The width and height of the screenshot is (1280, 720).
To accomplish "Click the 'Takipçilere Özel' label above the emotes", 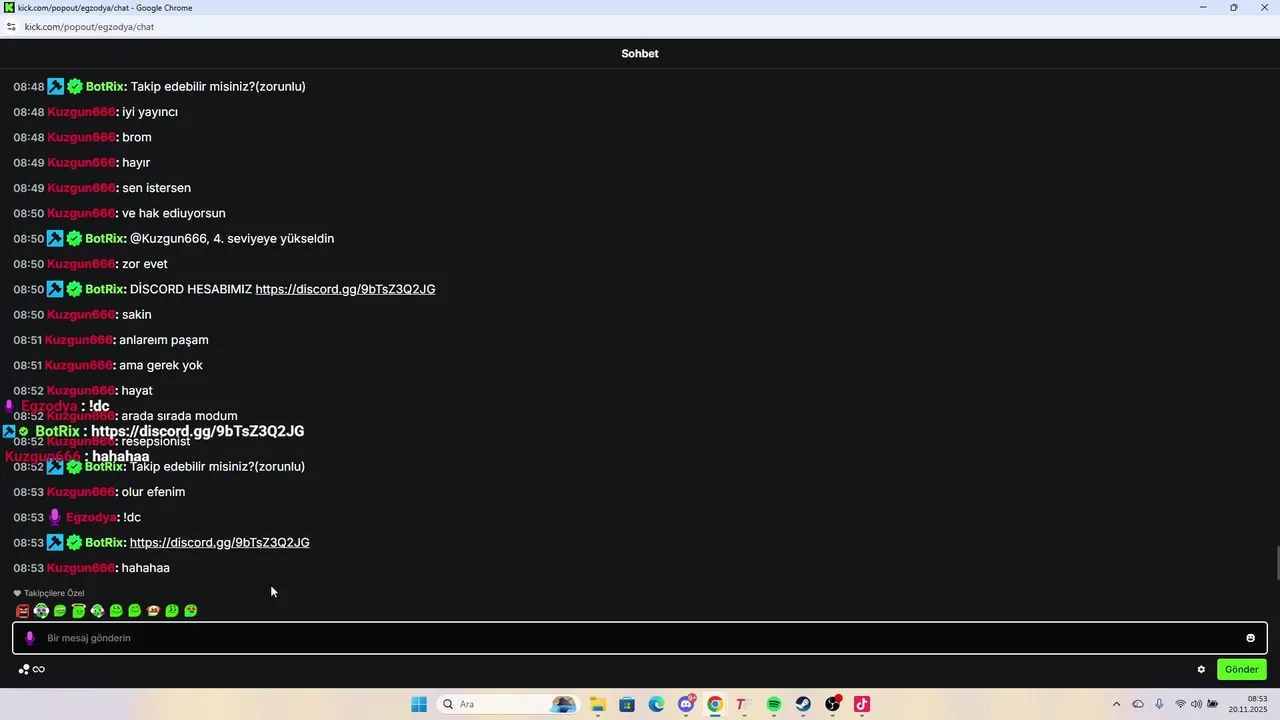I will (x=54, y=593).
